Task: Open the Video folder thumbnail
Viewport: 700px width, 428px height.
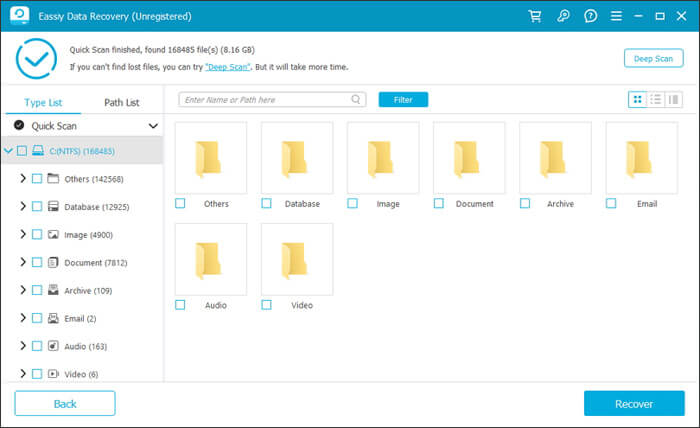Action: point(297,259)
